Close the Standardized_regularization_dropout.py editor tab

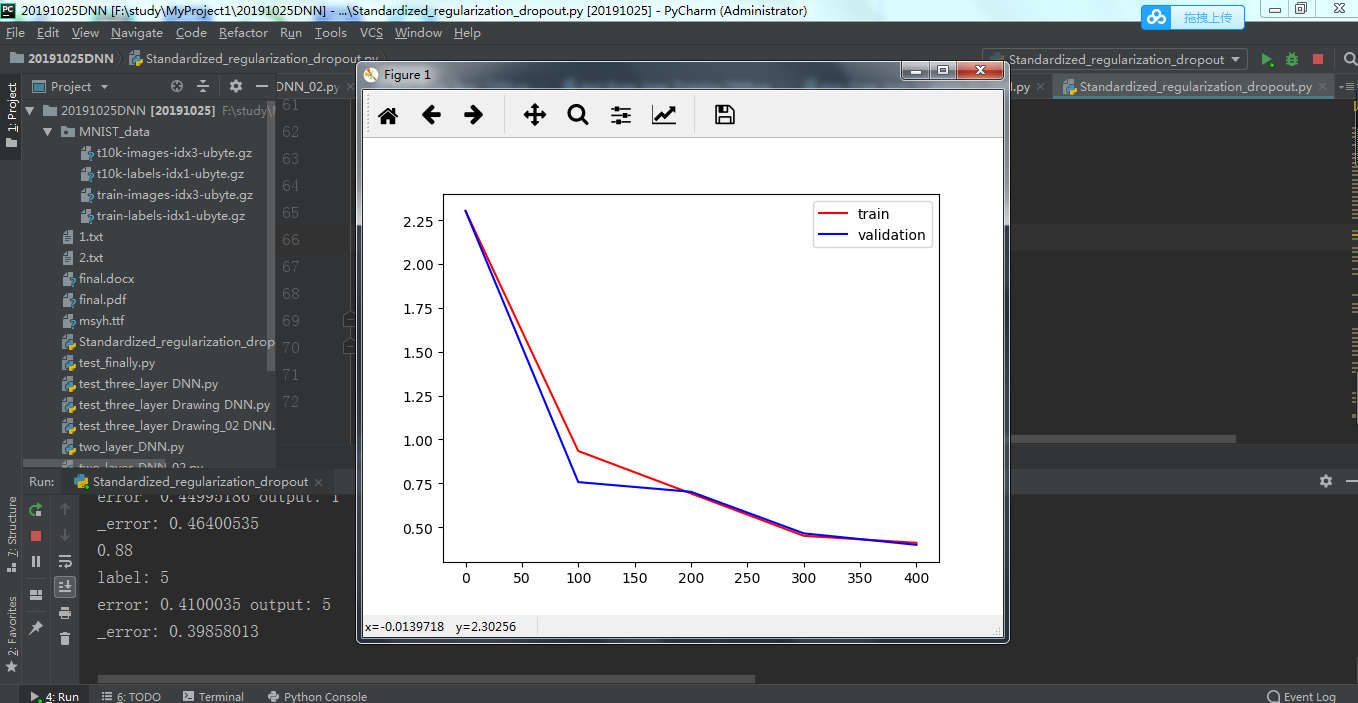(x=1323, y=87)
